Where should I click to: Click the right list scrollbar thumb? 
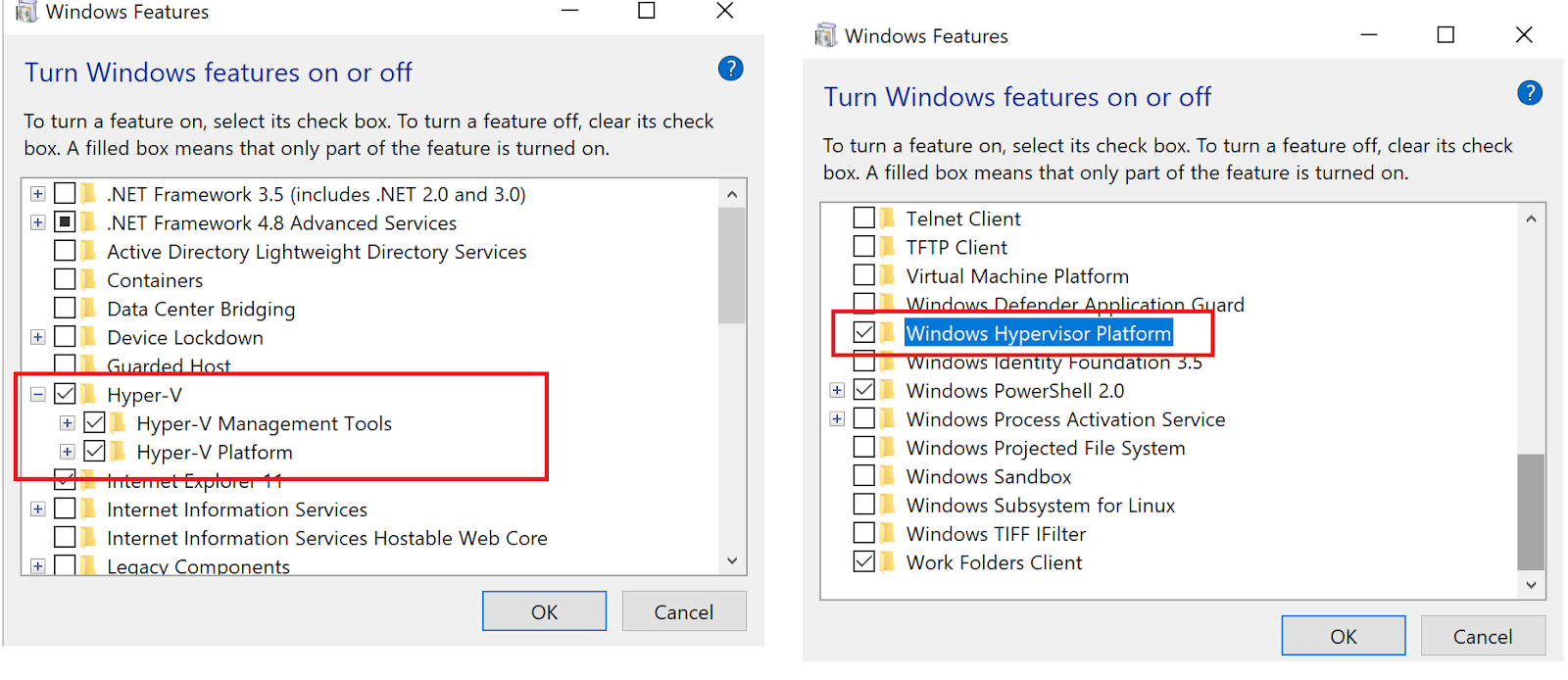(1532, 511)
